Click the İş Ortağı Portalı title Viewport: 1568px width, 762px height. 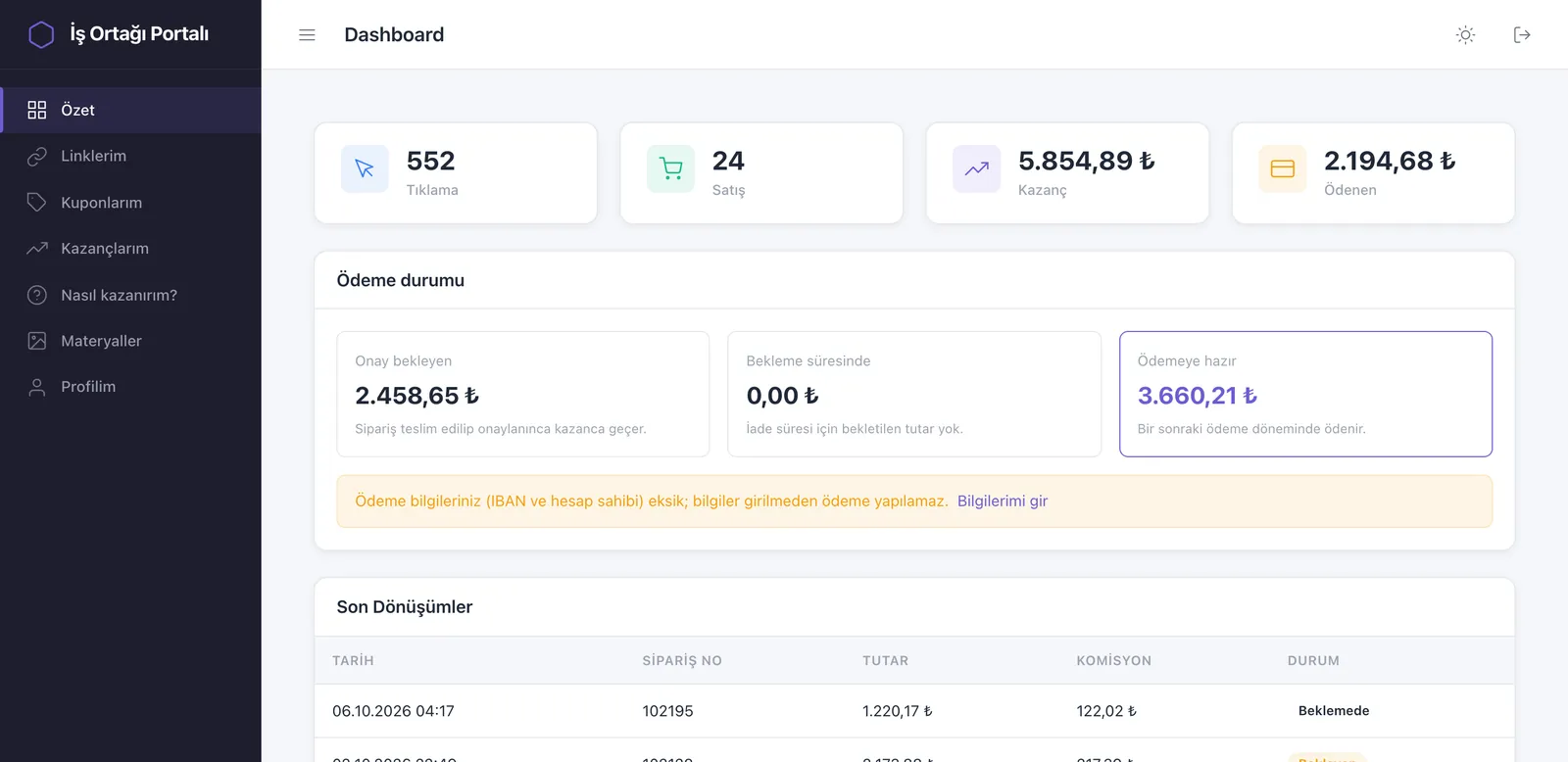click(x=139, y=33)
